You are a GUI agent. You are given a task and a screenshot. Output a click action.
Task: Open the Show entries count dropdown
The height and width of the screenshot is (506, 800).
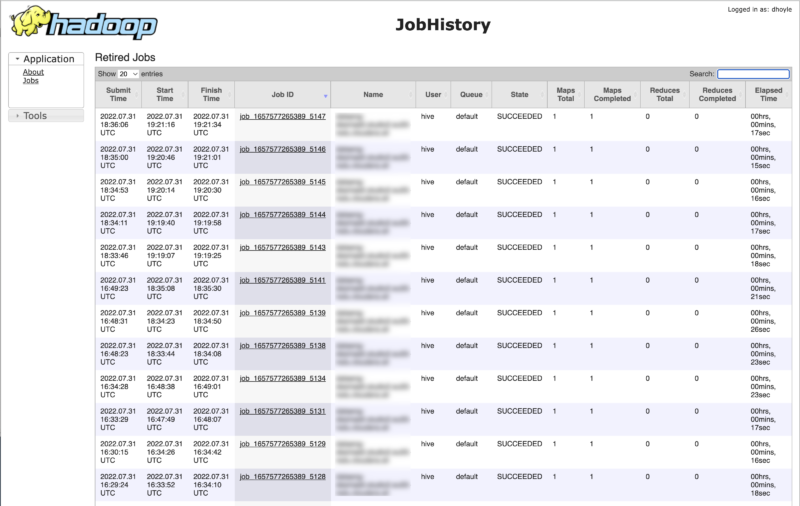point(128,74)
